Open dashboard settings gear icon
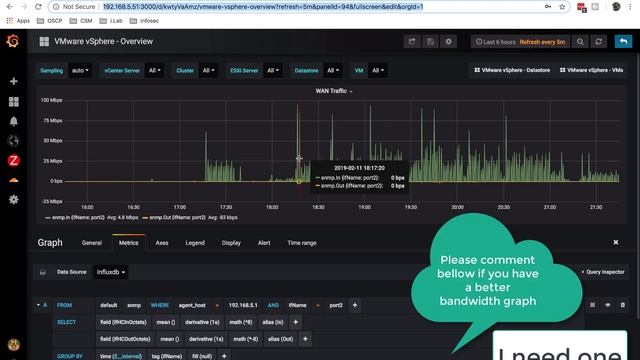 (449, 42)
